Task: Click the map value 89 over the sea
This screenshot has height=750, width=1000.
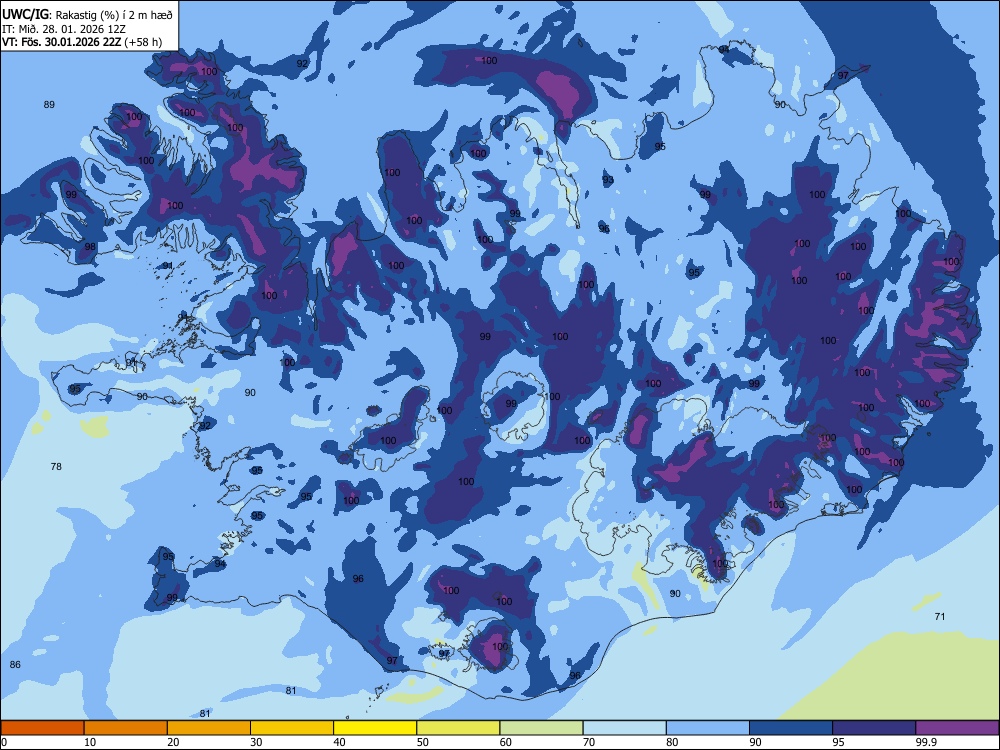Action: tap(49, 105)
